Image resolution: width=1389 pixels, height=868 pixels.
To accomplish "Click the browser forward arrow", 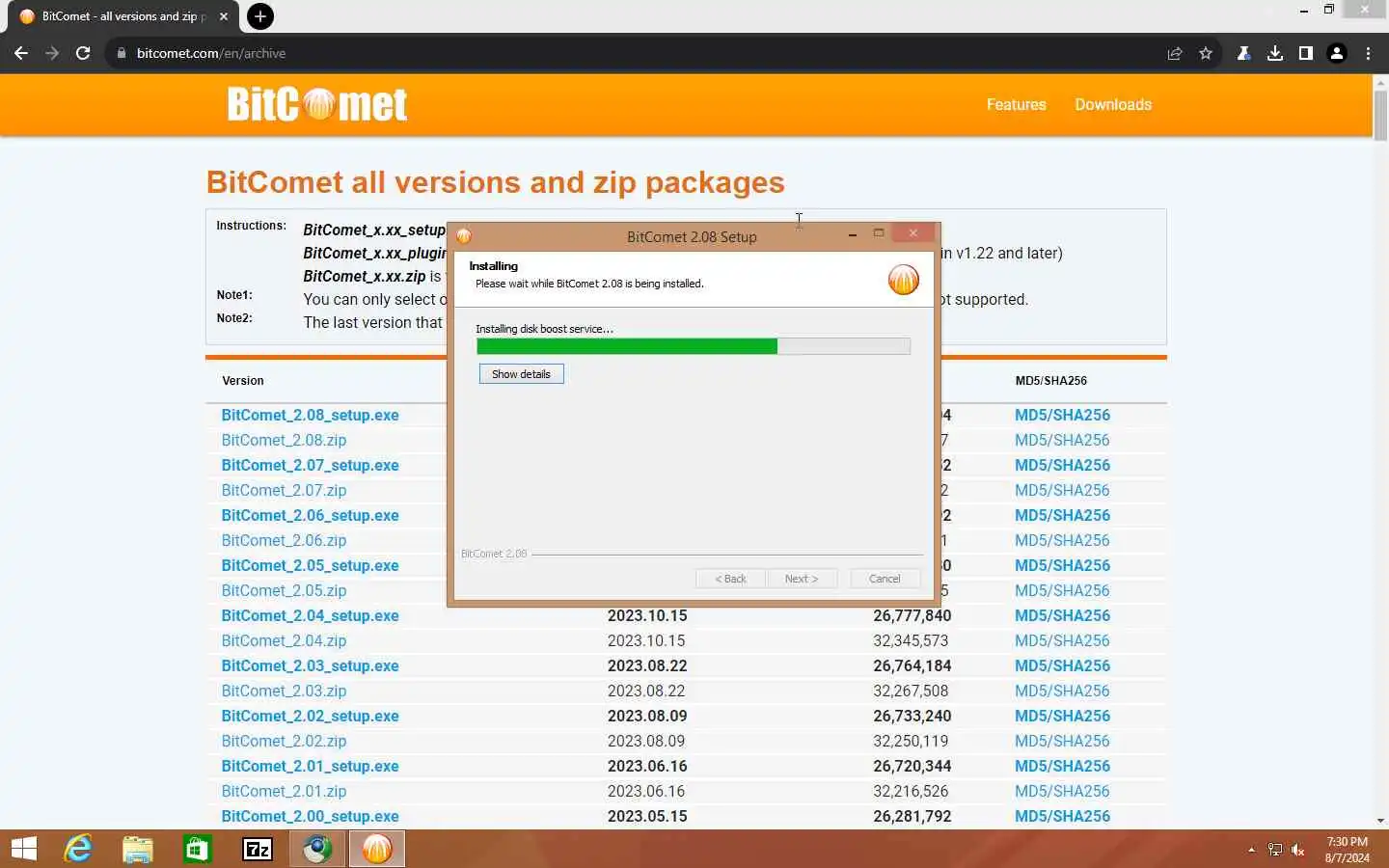I will 52,53.
